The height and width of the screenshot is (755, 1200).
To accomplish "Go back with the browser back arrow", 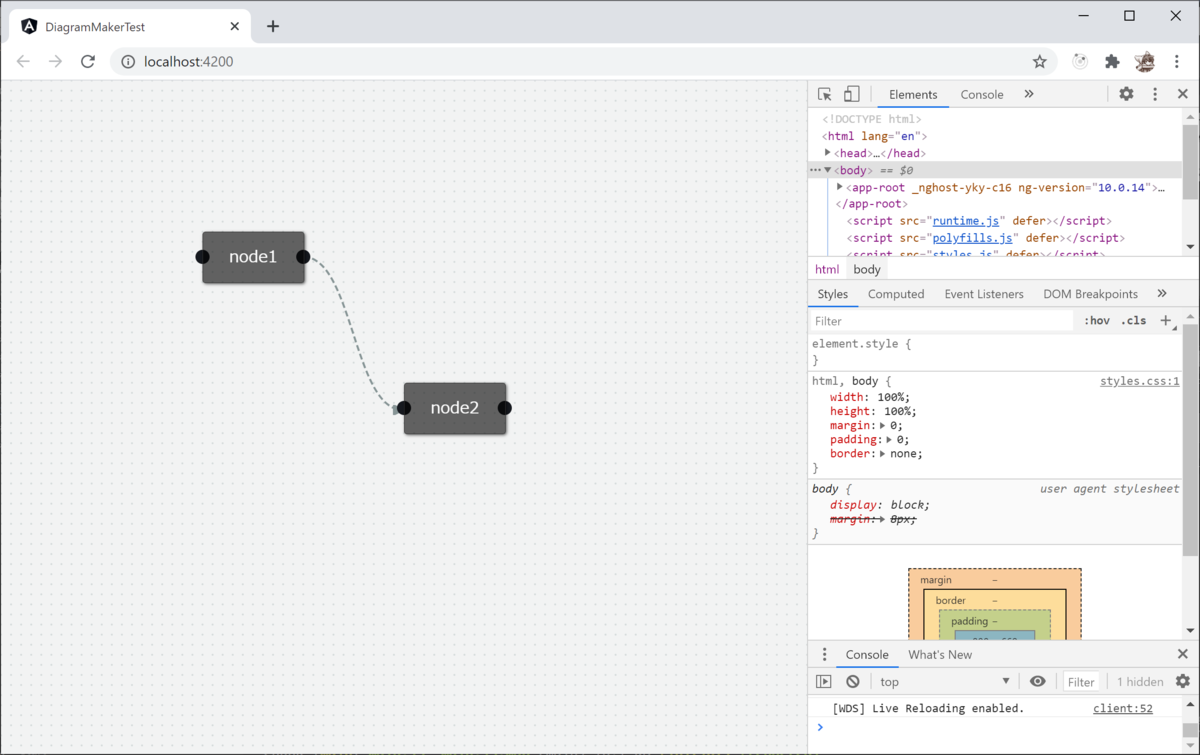I will point(23,61).
